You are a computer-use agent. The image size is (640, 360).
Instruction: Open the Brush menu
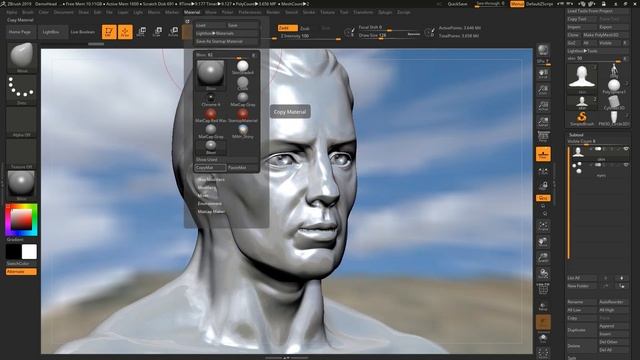coord(28,12)
